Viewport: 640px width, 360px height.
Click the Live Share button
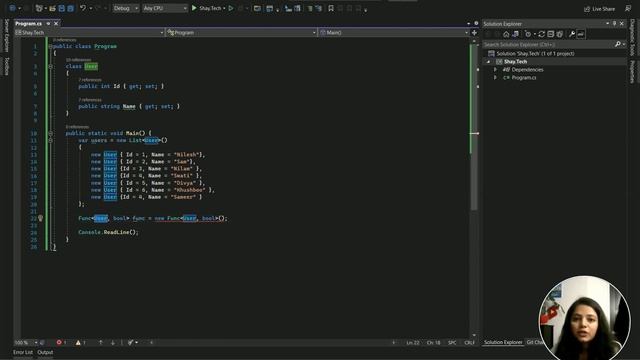click(x=599, y=9)
